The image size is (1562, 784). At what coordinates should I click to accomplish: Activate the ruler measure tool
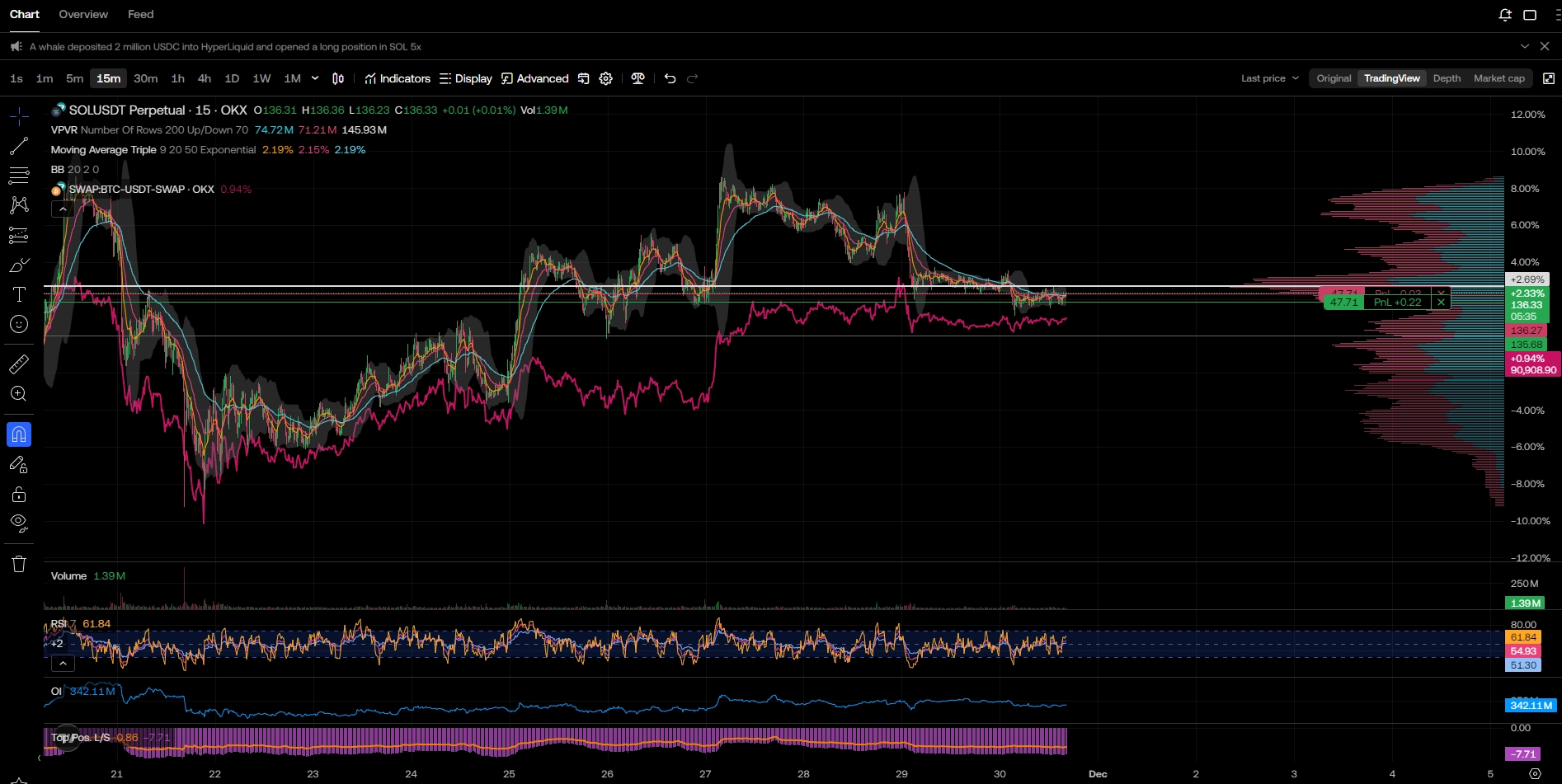point(18,364)
